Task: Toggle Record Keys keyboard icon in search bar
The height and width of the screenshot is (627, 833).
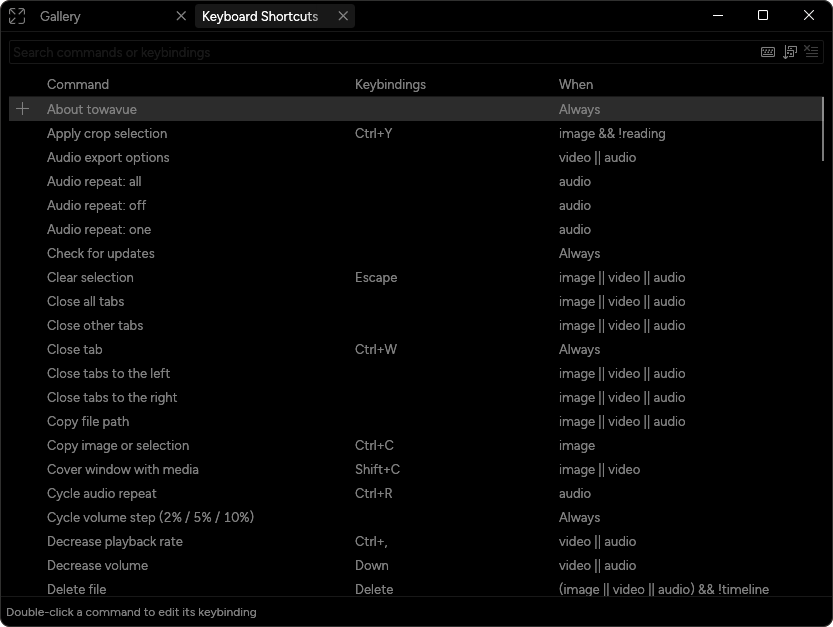Action: click(x=768, y=52)
